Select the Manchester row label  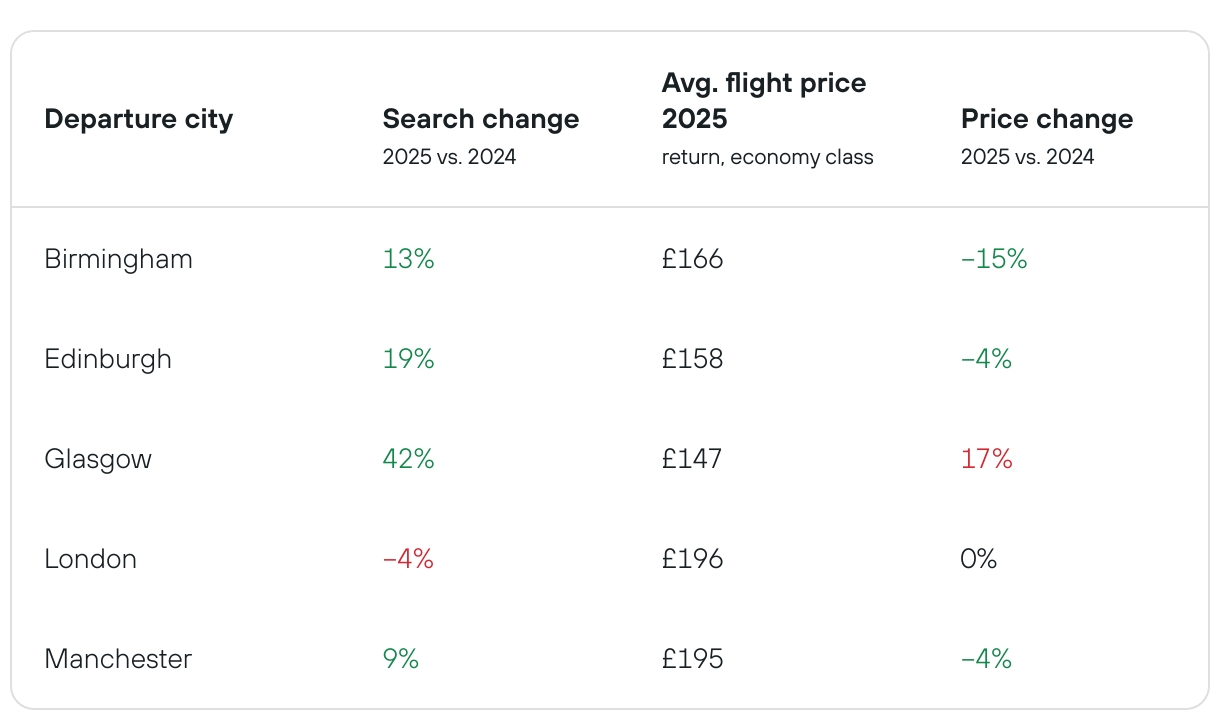click(118, 659)
